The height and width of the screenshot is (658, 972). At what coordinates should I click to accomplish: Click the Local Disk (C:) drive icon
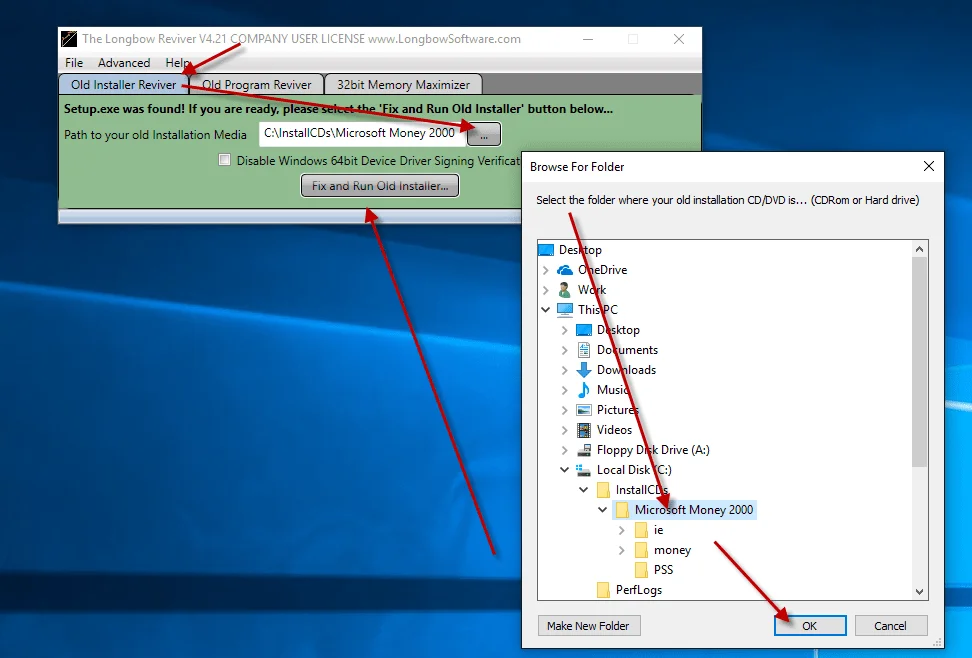pos(583,470)
